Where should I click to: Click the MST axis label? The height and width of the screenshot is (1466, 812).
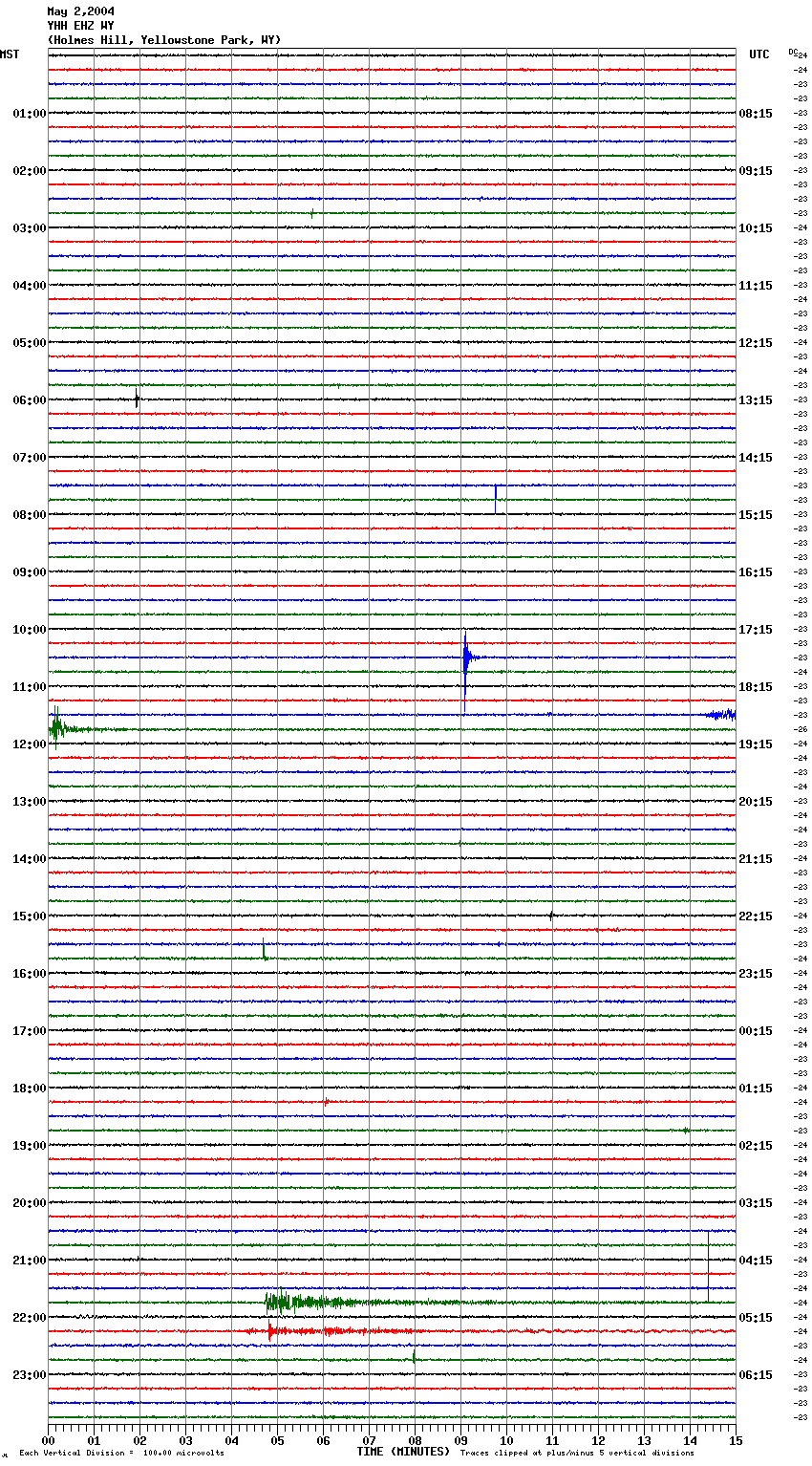10,54
